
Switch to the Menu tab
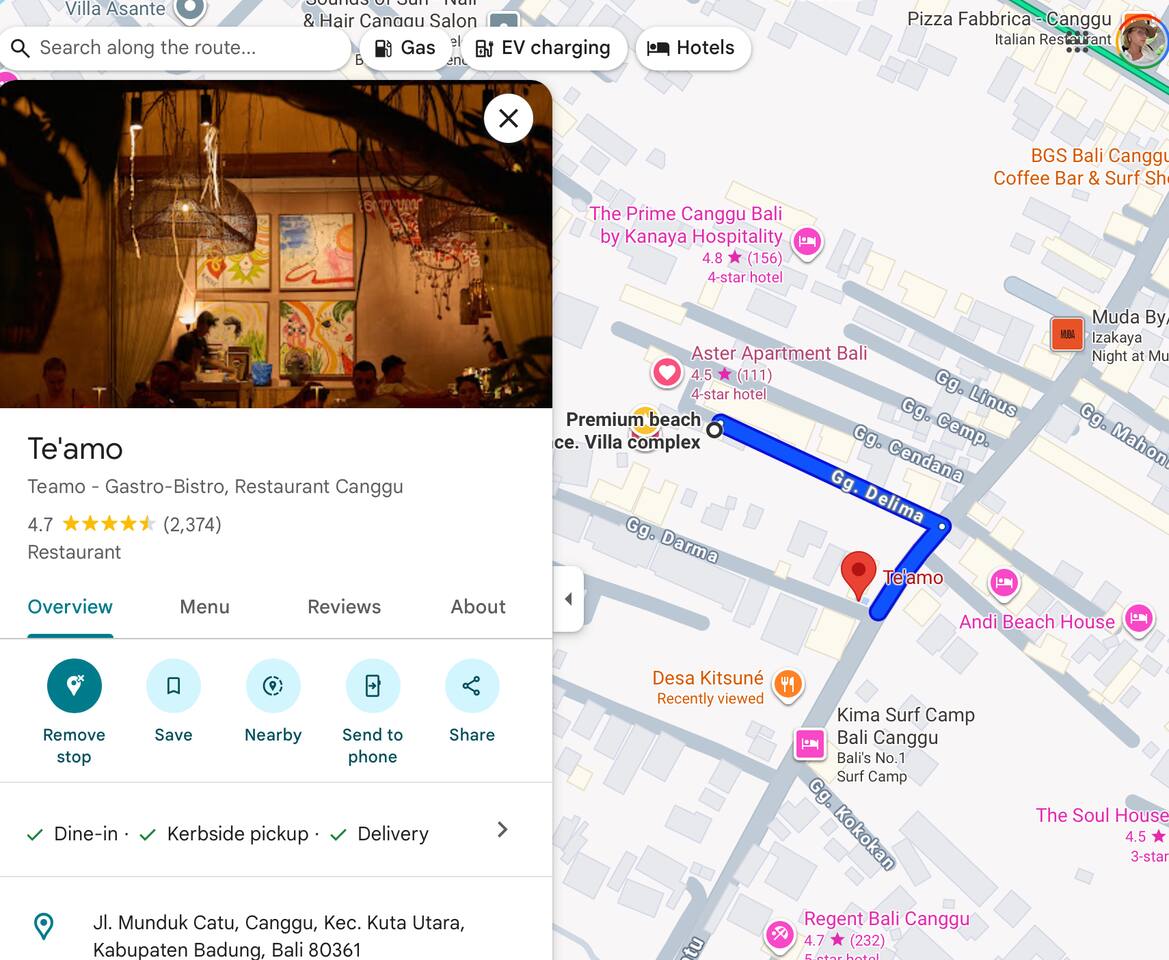[204, 607]
